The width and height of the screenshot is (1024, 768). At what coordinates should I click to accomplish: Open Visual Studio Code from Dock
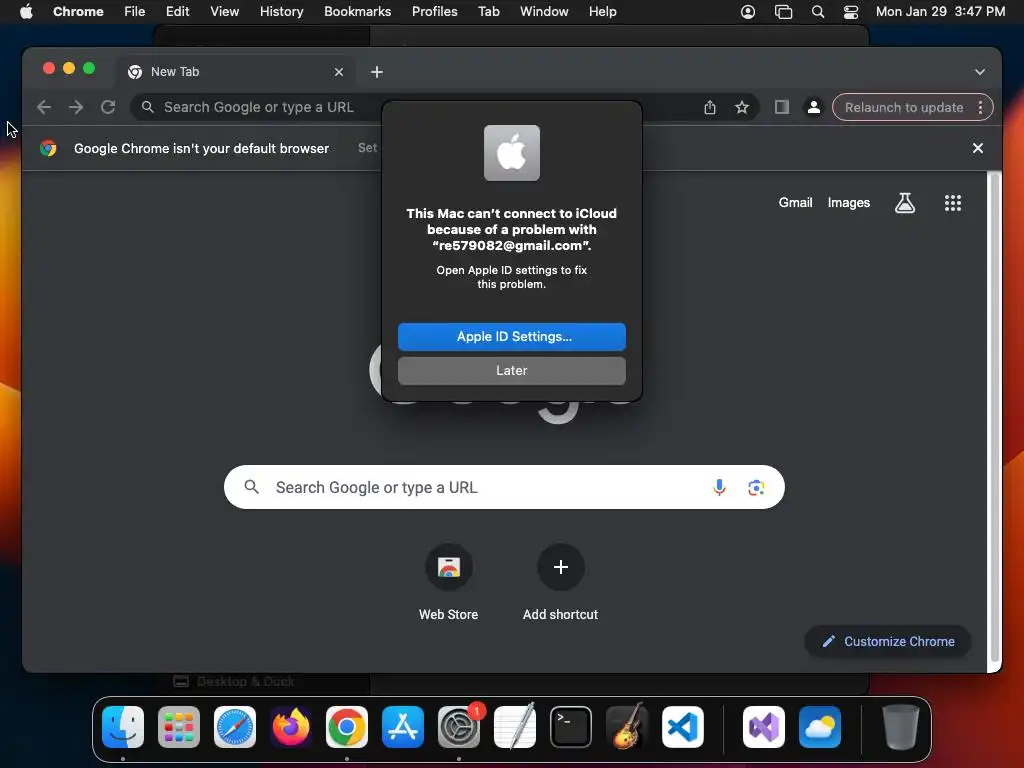[683, 727]
